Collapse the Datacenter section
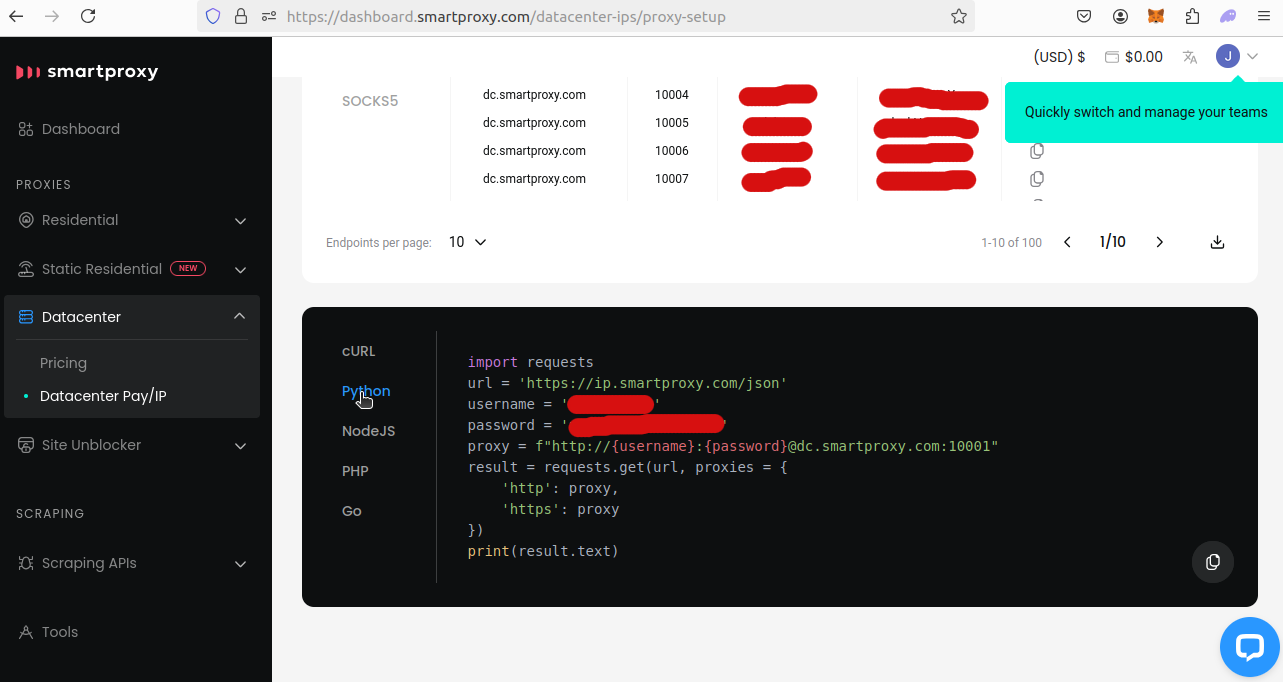Viewport: 1283px width, 682px height. pyautogui.click(x=239, y=316)
